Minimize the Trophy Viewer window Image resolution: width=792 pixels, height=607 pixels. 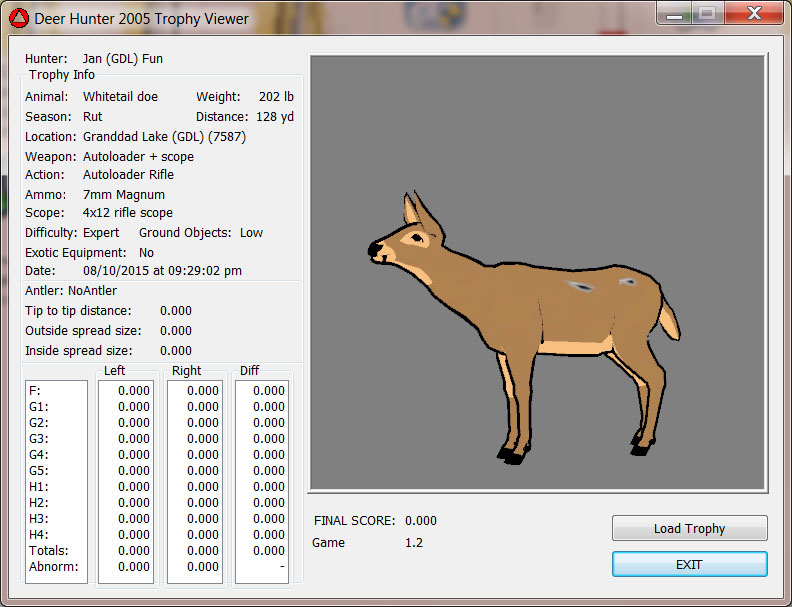click(675, 14)
